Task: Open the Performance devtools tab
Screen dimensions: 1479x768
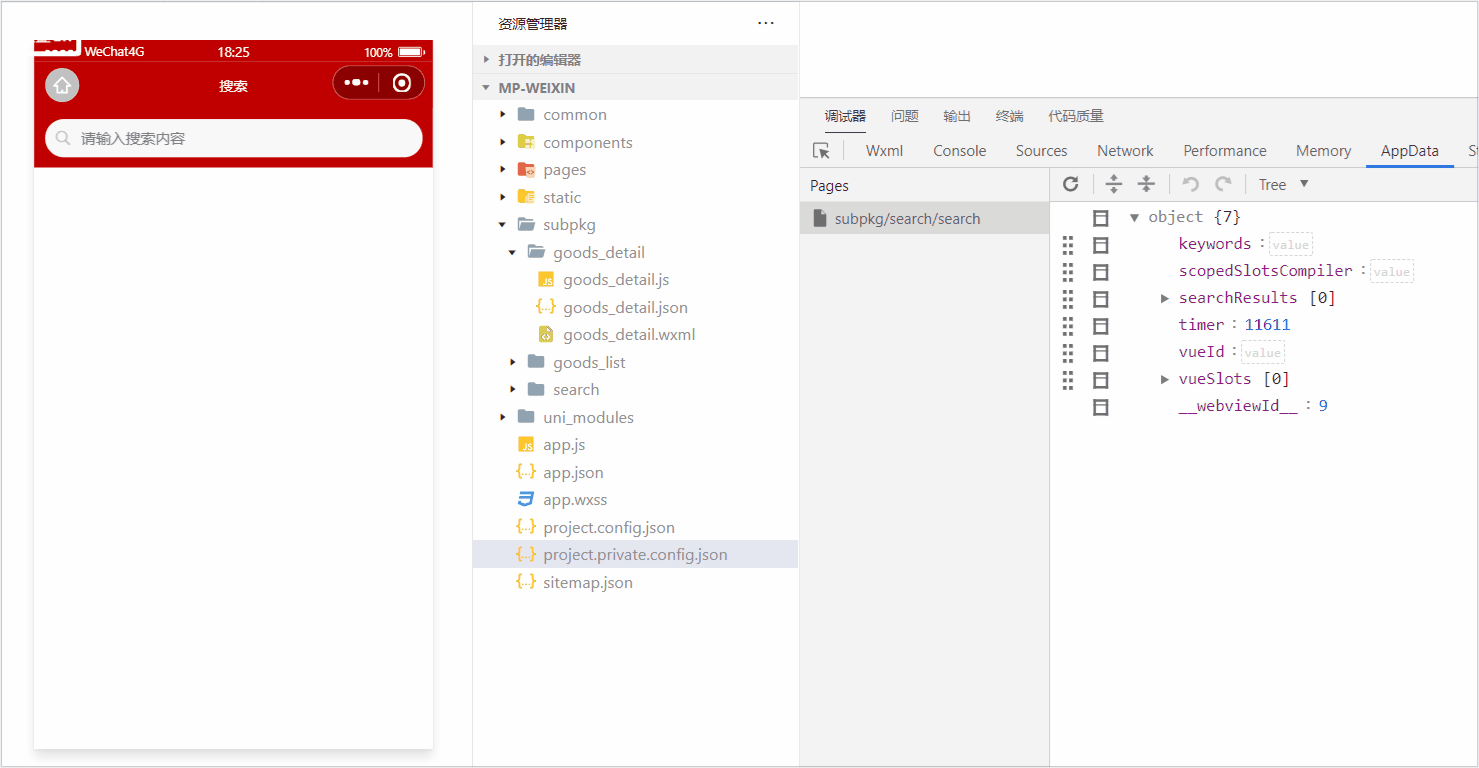Action: (x=1225, y=151)
